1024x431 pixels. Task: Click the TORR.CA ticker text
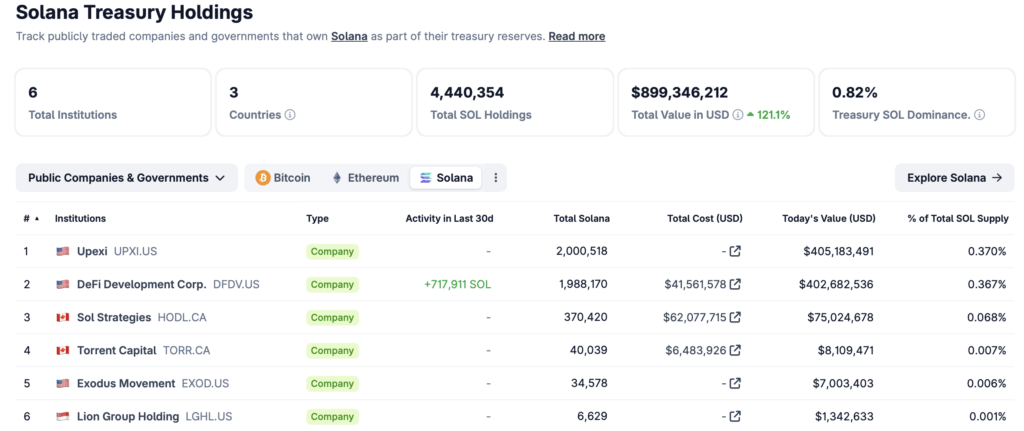pos(187,350)
